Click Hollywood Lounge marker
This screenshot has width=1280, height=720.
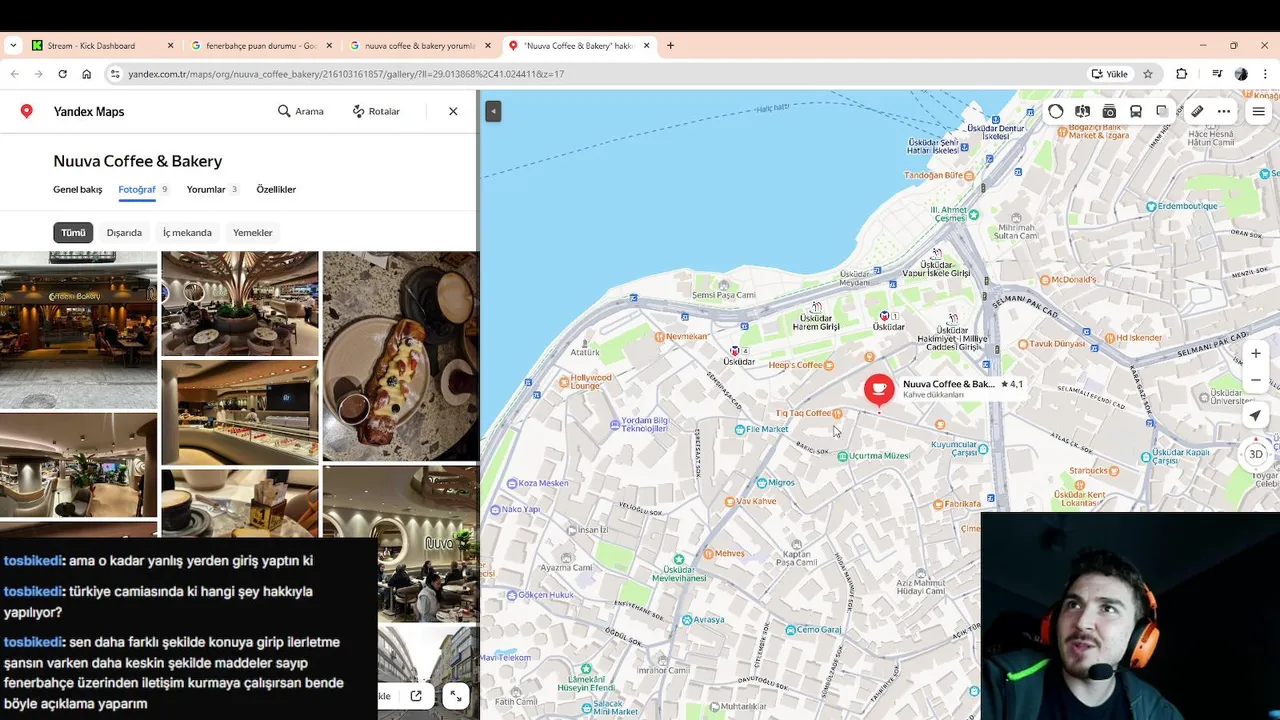(585, 382)
